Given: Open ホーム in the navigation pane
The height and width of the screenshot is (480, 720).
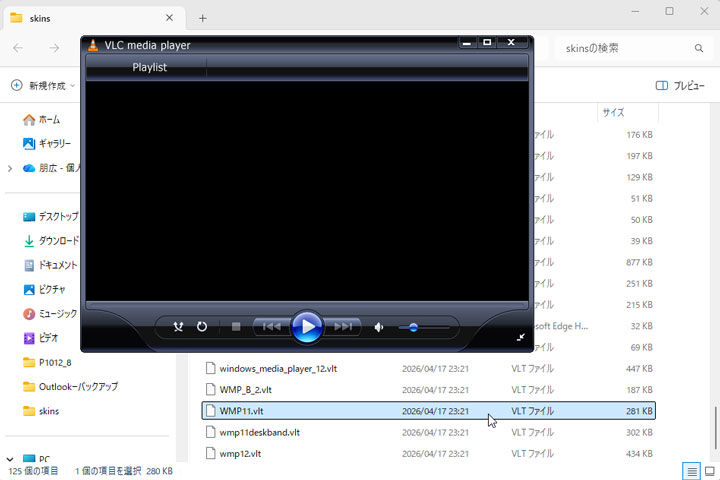Looking at the screenshot, I should 41,120.
